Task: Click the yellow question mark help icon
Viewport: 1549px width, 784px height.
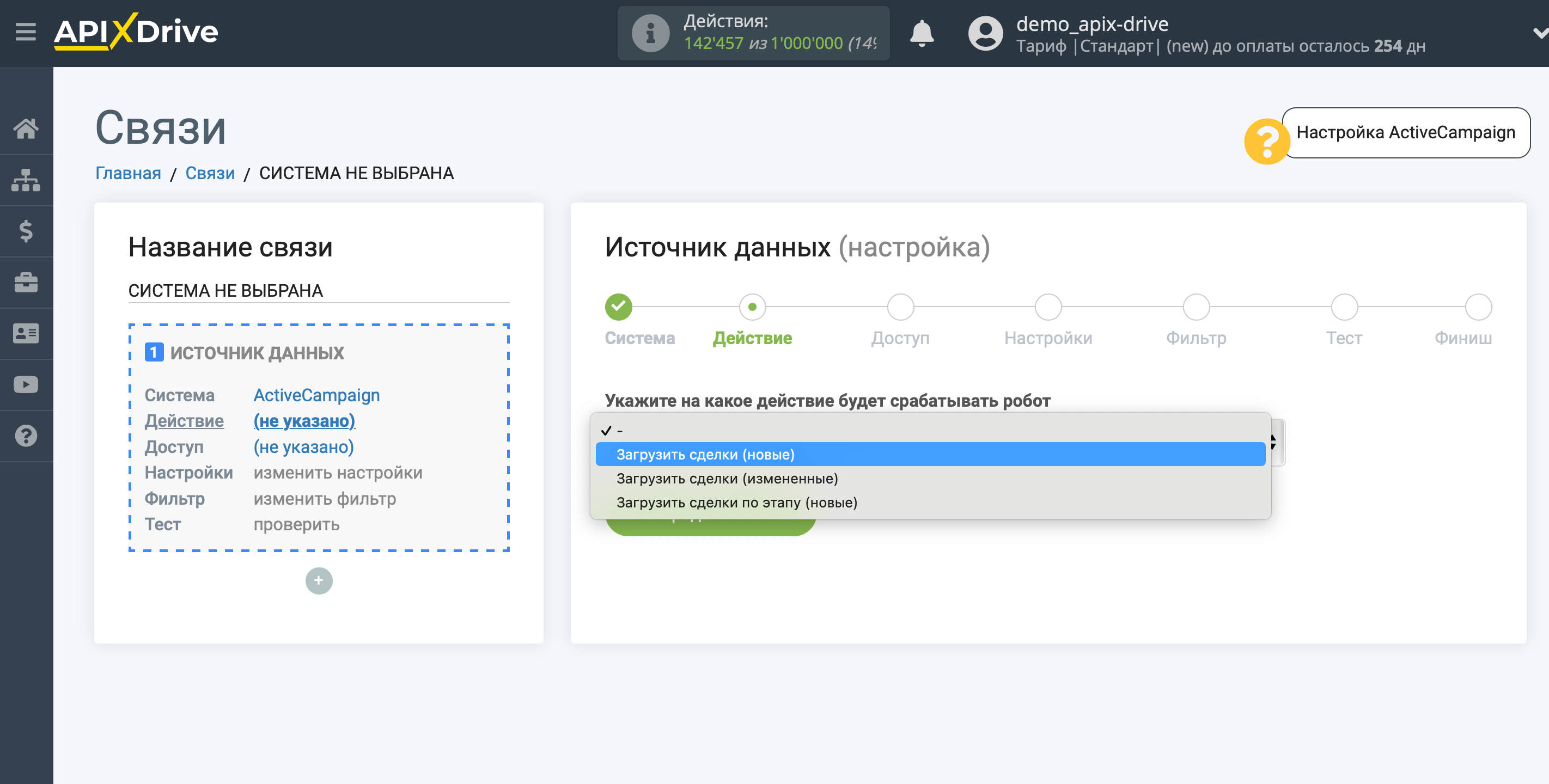Action: click(1266, 142)
